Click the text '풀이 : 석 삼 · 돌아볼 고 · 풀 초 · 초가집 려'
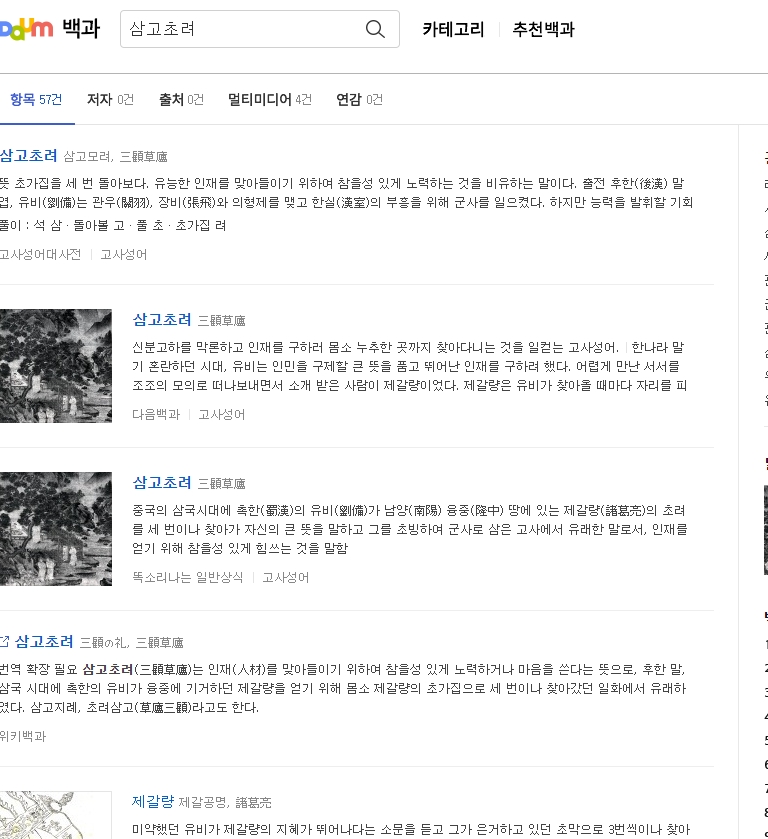 (x=112, y=225)
